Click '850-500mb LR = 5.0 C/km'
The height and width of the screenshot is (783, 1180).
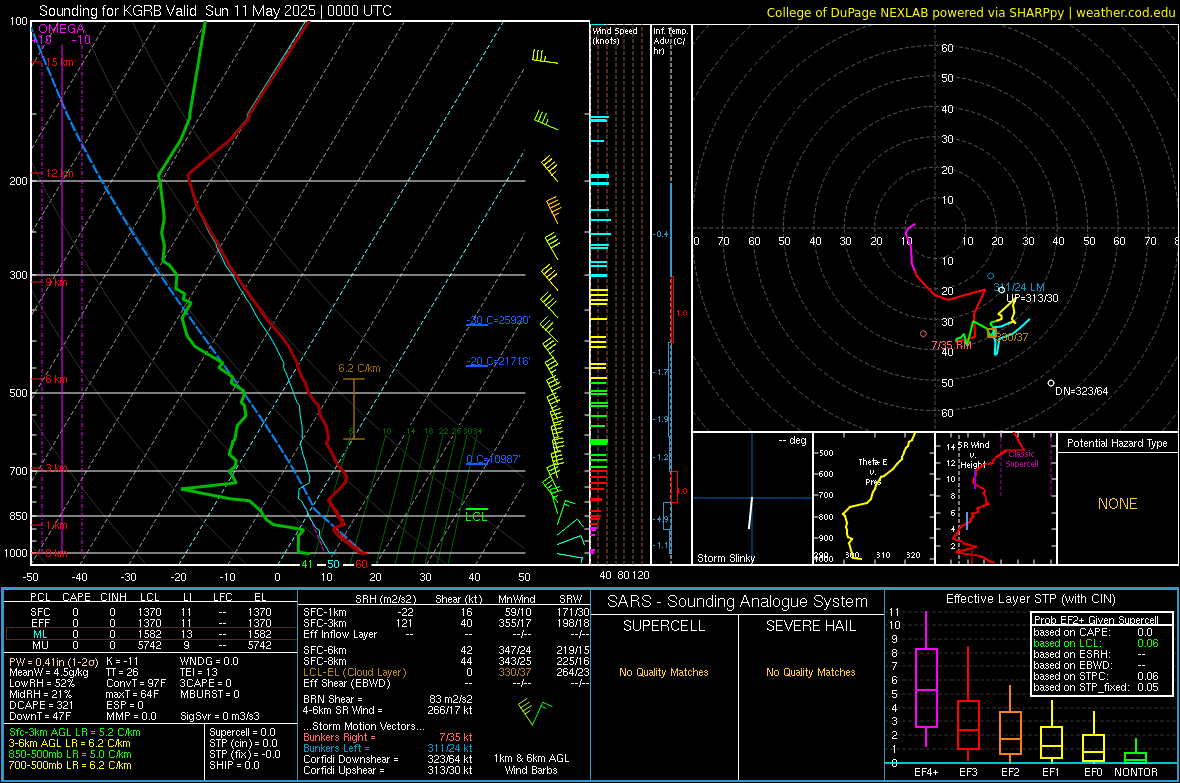click(70, 754)
